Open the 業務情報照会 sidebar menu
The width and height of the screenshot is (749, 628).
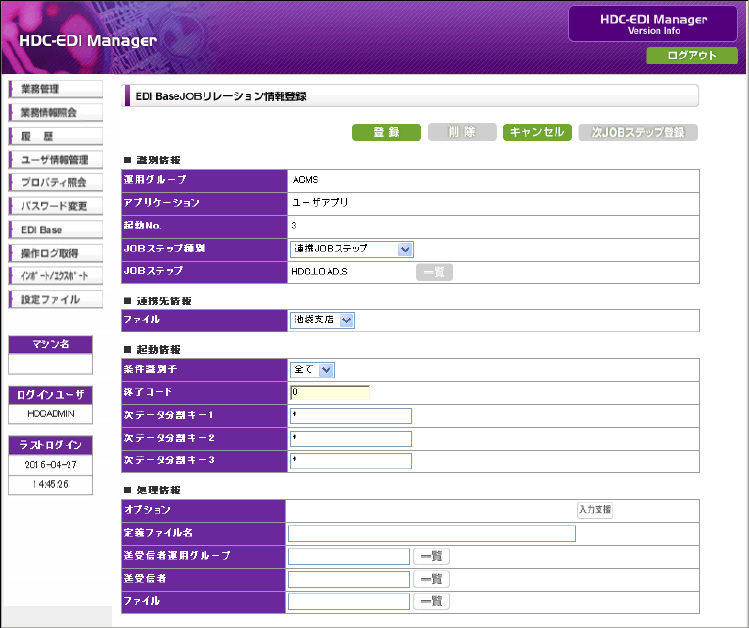55,112
